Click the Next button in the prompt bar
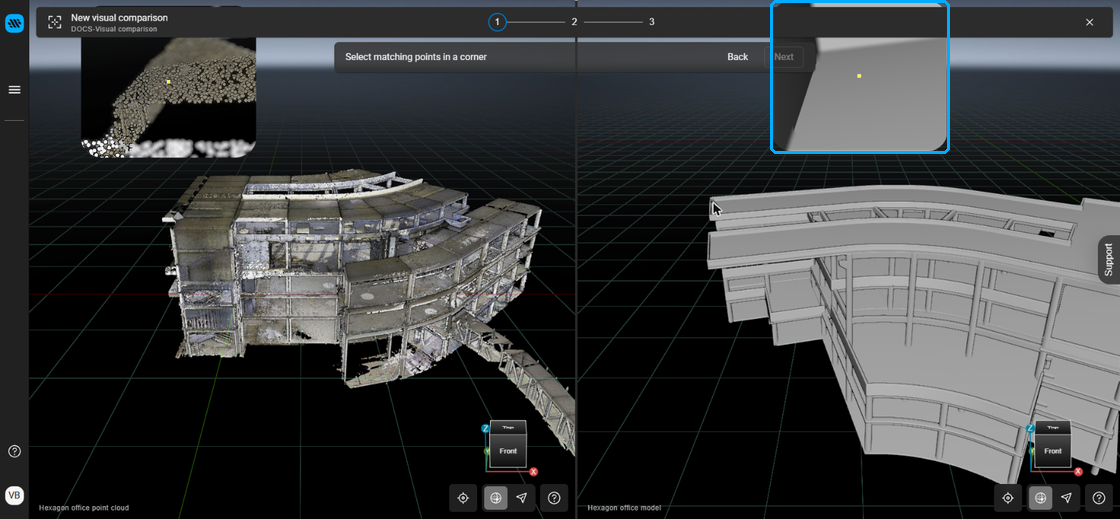 pyautogui.click(x=784, y=57)
